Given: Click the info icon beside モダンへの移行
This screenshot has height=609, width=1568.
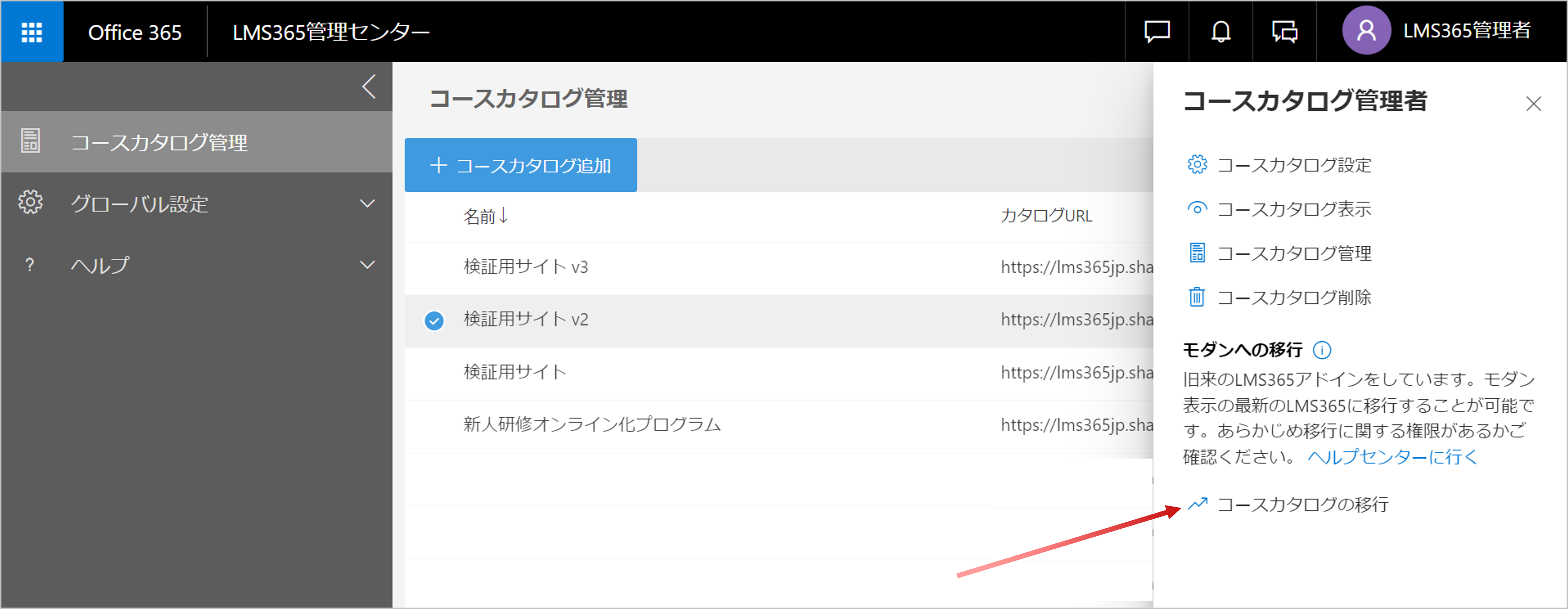Looking at the screenshot, I should click(x=1321, y=350).
